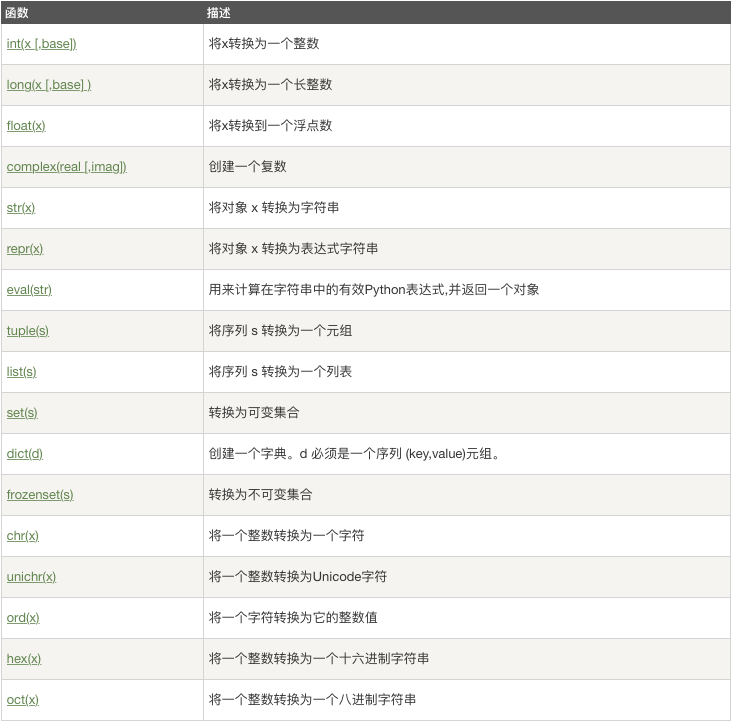Open the chr(x) function link
732x722 pixels.
pos(23,536)
